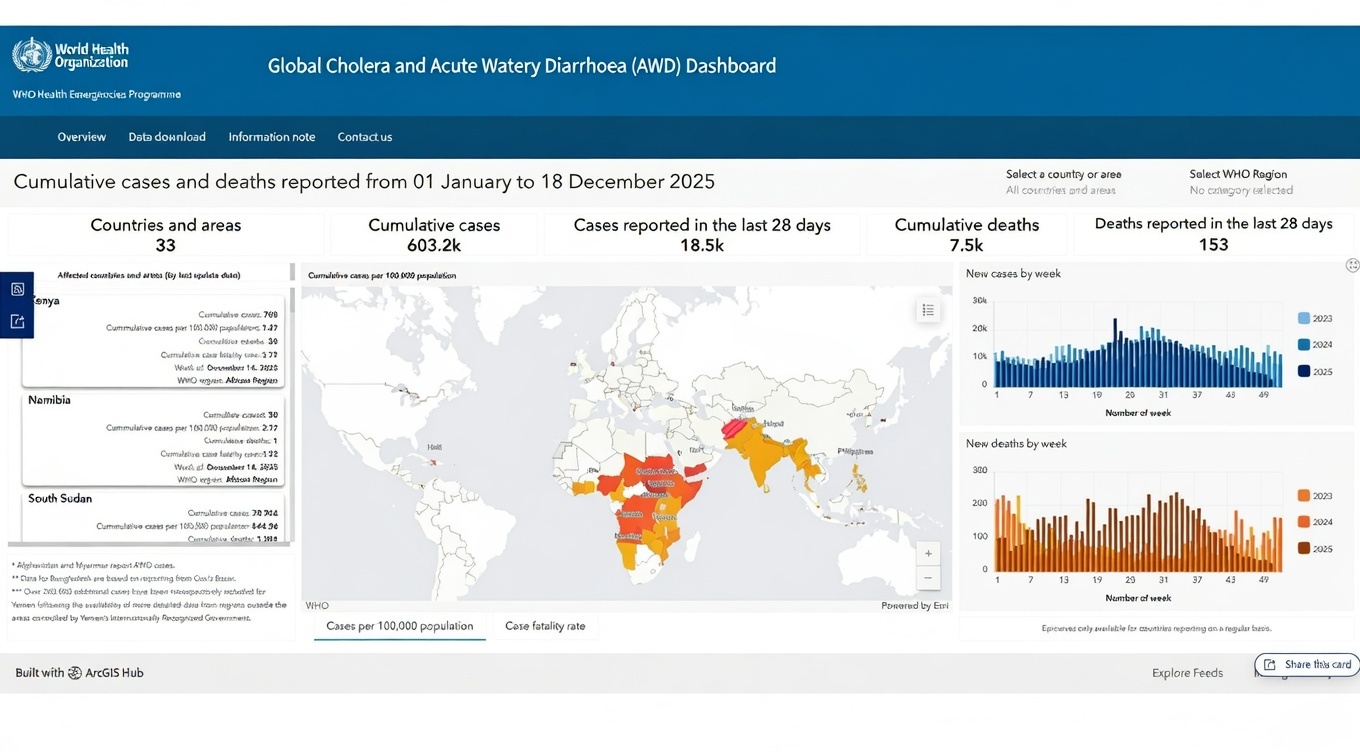Expand dashboard with the top-right fullscreen icon
Screen dimensions: 1360x752
coord(1352,265)
